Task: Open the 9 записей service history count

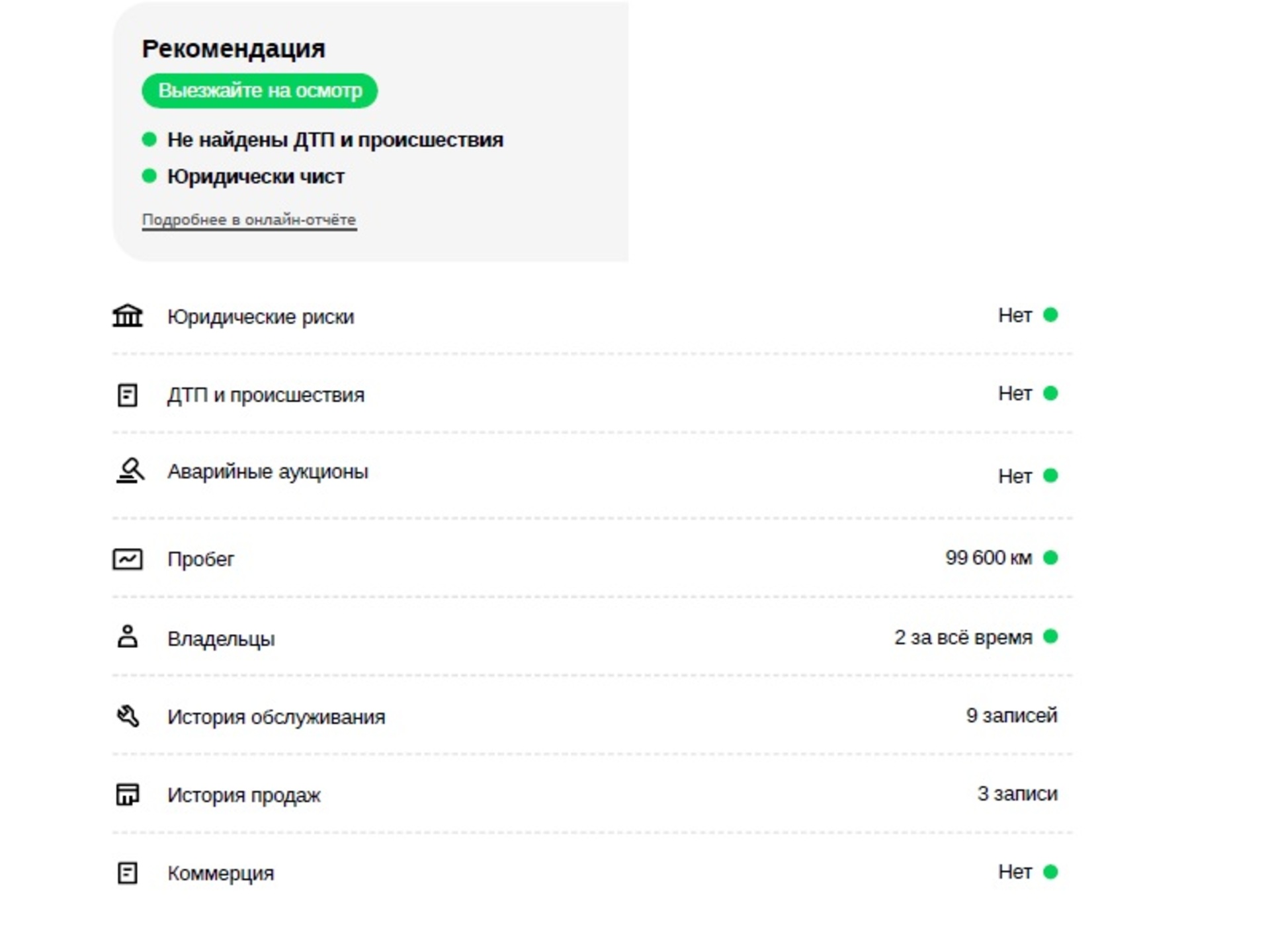Action: tap(1011, 715)
